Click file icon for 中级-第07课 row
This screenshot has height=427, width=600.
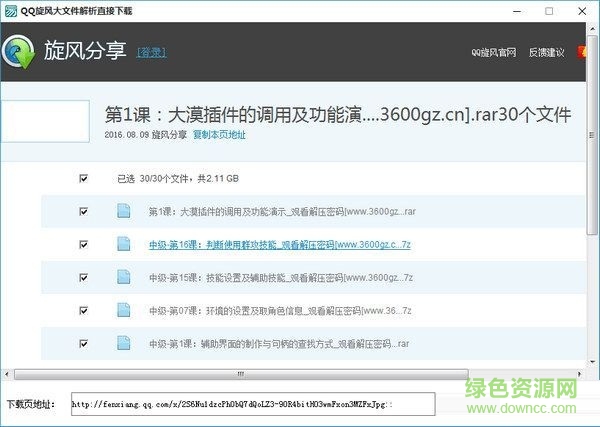point(124,310)
